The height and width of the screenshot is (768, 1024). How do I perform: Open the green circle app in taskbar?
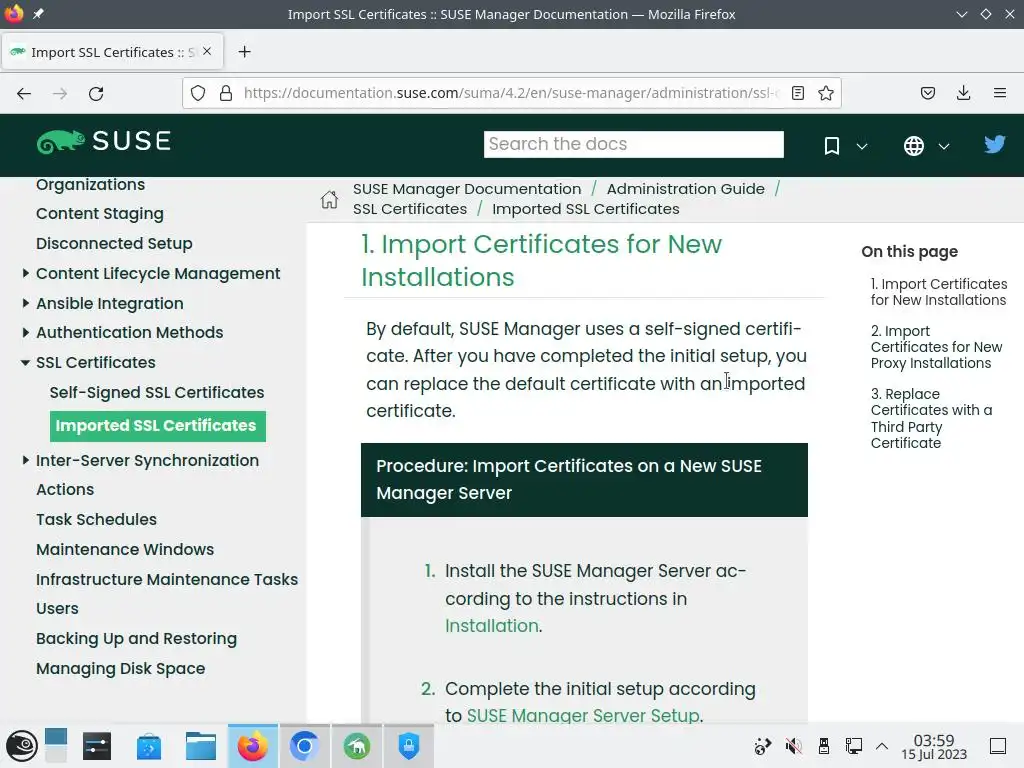tap(357, 746)
